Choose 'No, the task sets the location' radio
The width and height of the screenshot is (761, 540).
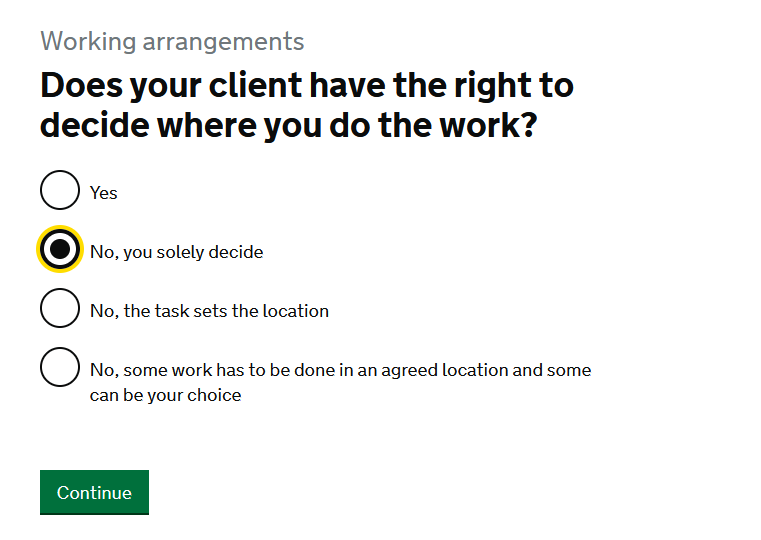pos(60,308)
